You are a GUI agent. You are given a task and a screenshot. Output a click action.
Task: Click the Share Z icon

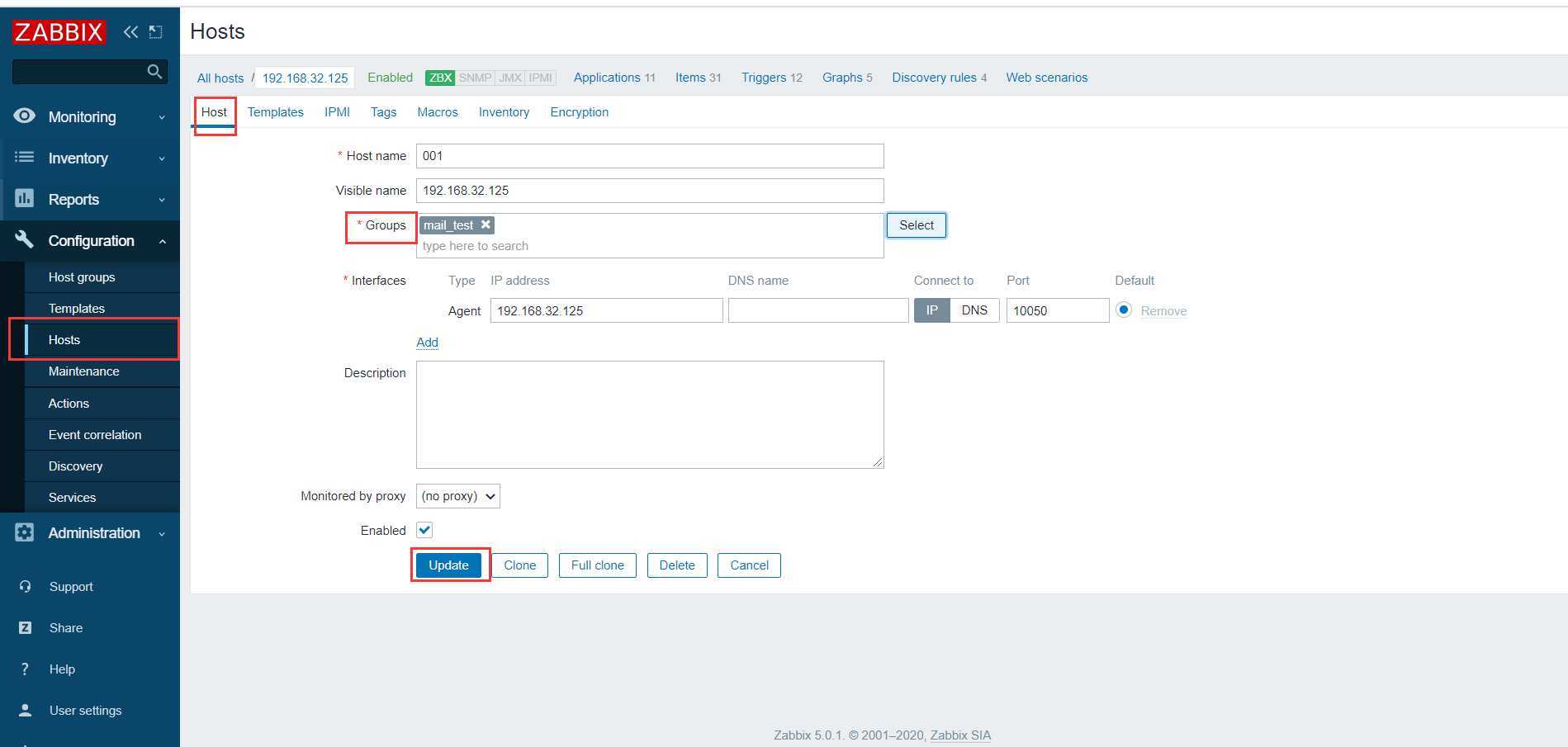(x=25, y=627)
